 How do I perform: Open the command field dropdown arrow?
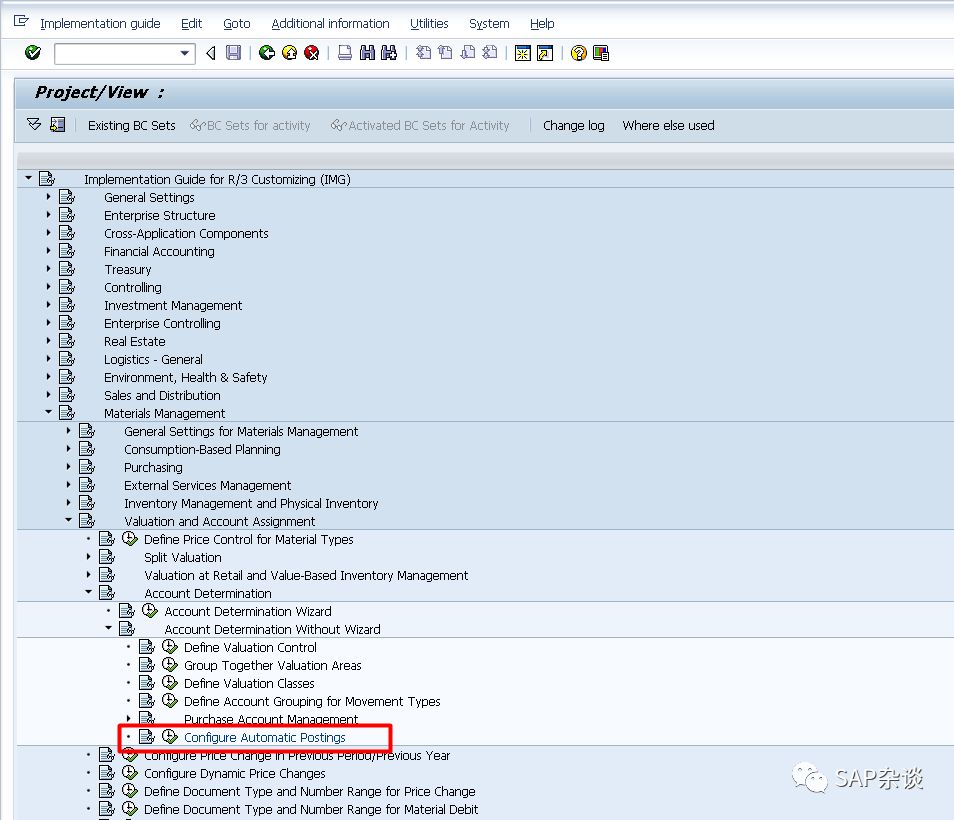(185, 54)
